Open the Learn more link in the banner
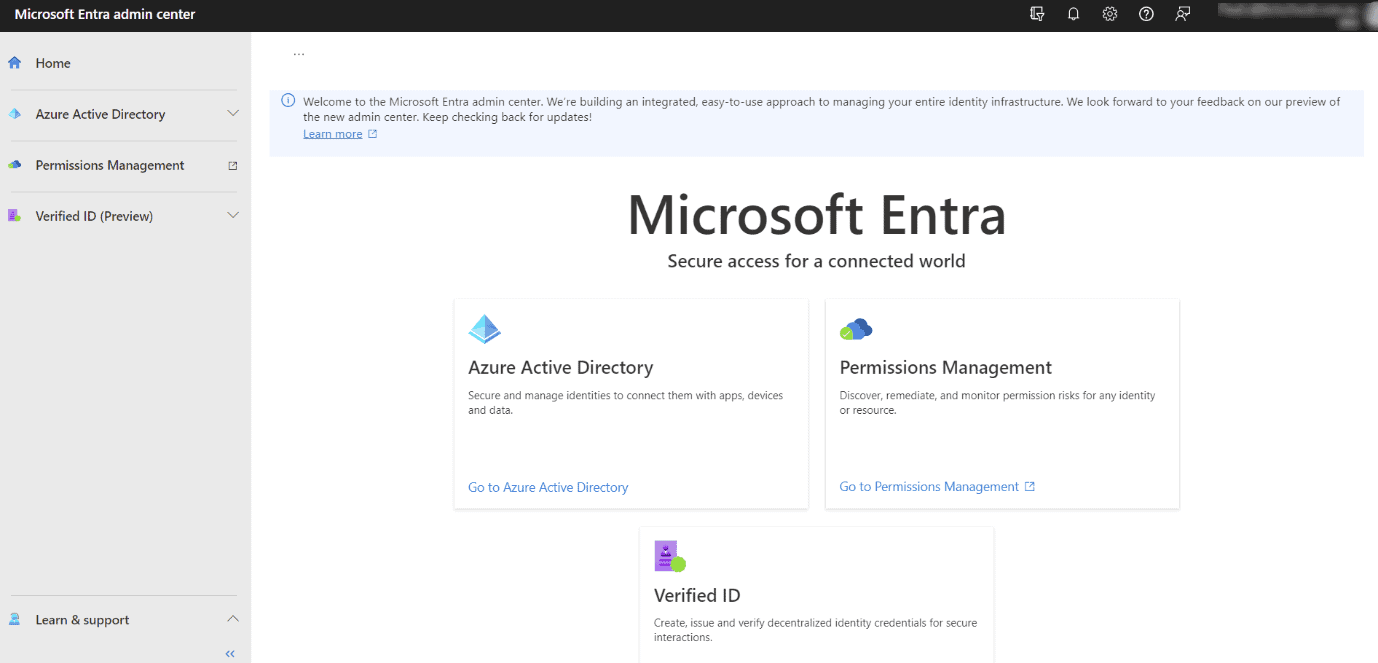The height and width of the screenshot is (663, 1378). click(332, 133)
